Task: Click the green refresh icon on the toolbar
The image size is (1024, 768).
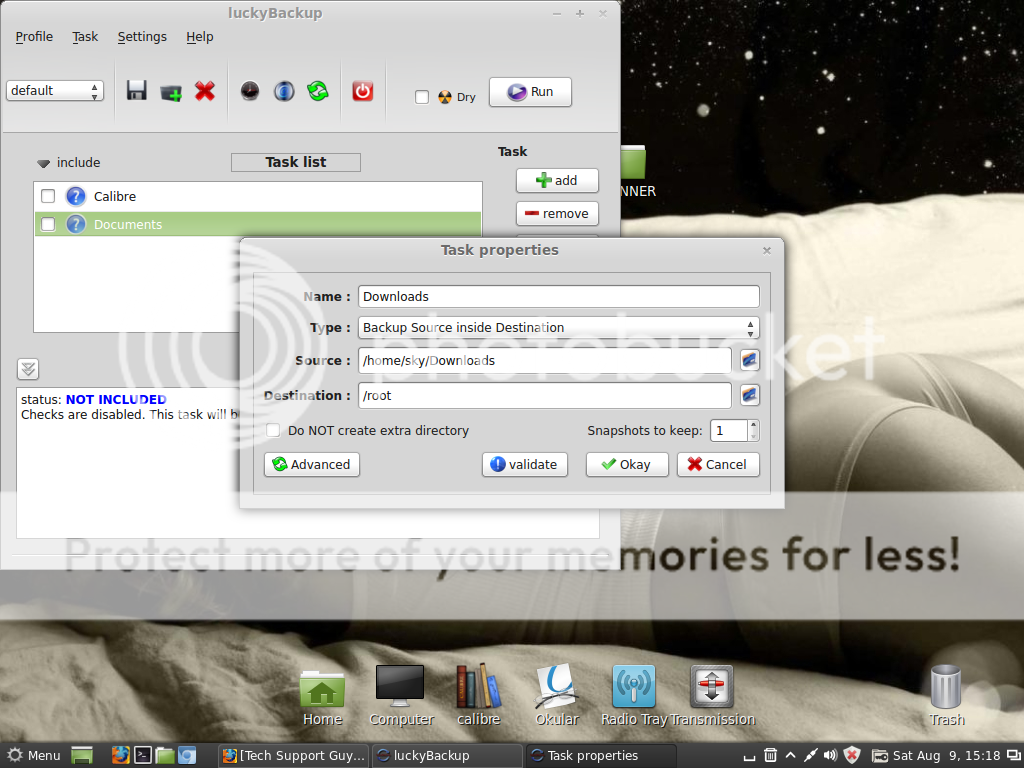Action: [x=318, y=90]
